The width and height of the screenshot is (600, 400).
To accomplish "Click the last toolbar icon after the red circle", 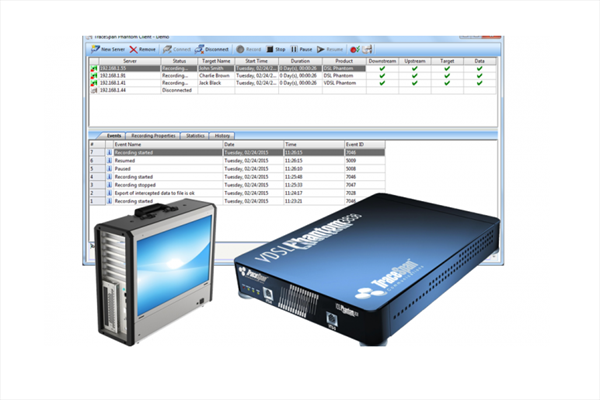I will tap(367, 49).
